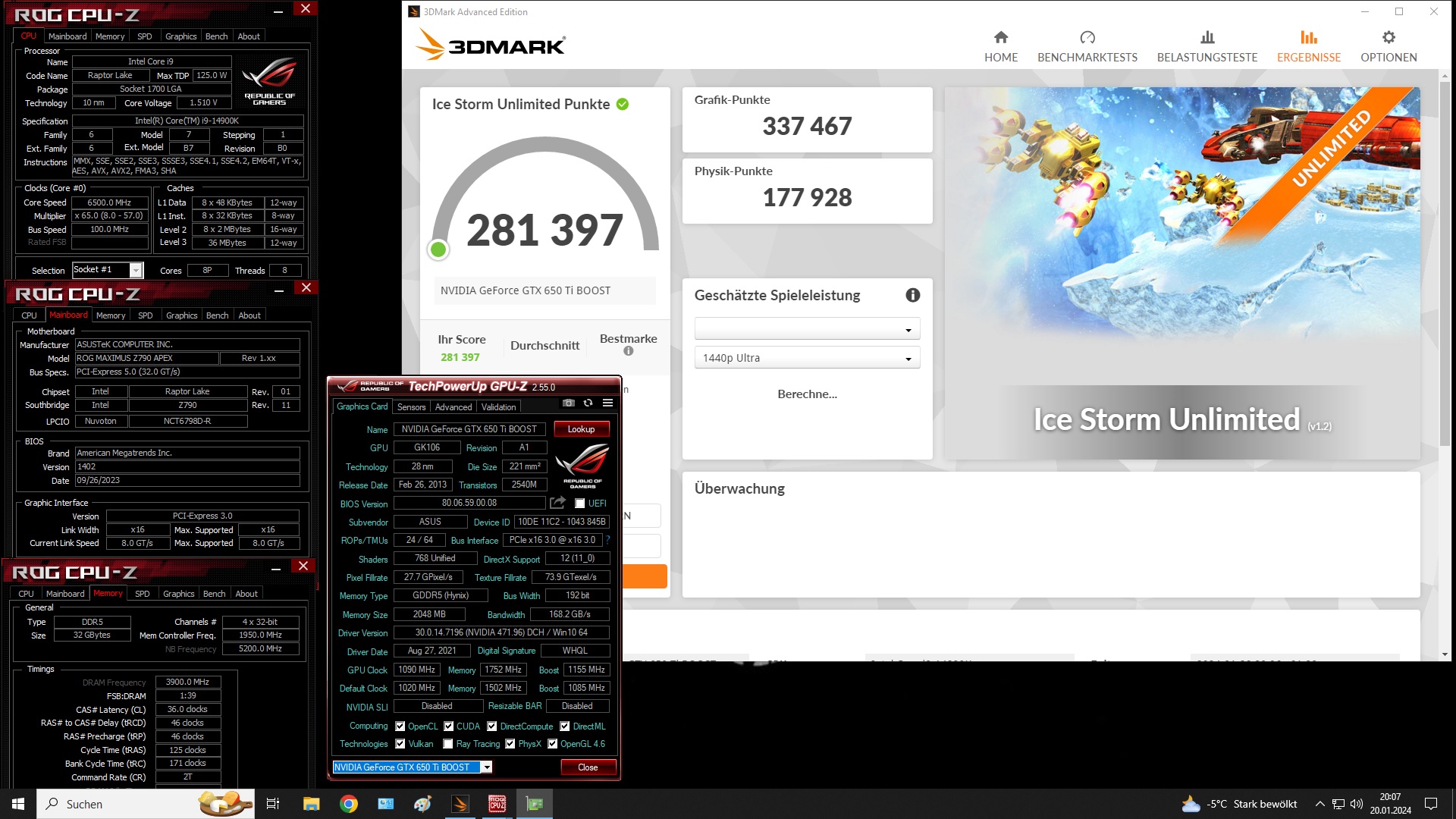Open Task View on the taskbar
The image size is (1456, 819).
coord(273,804)
